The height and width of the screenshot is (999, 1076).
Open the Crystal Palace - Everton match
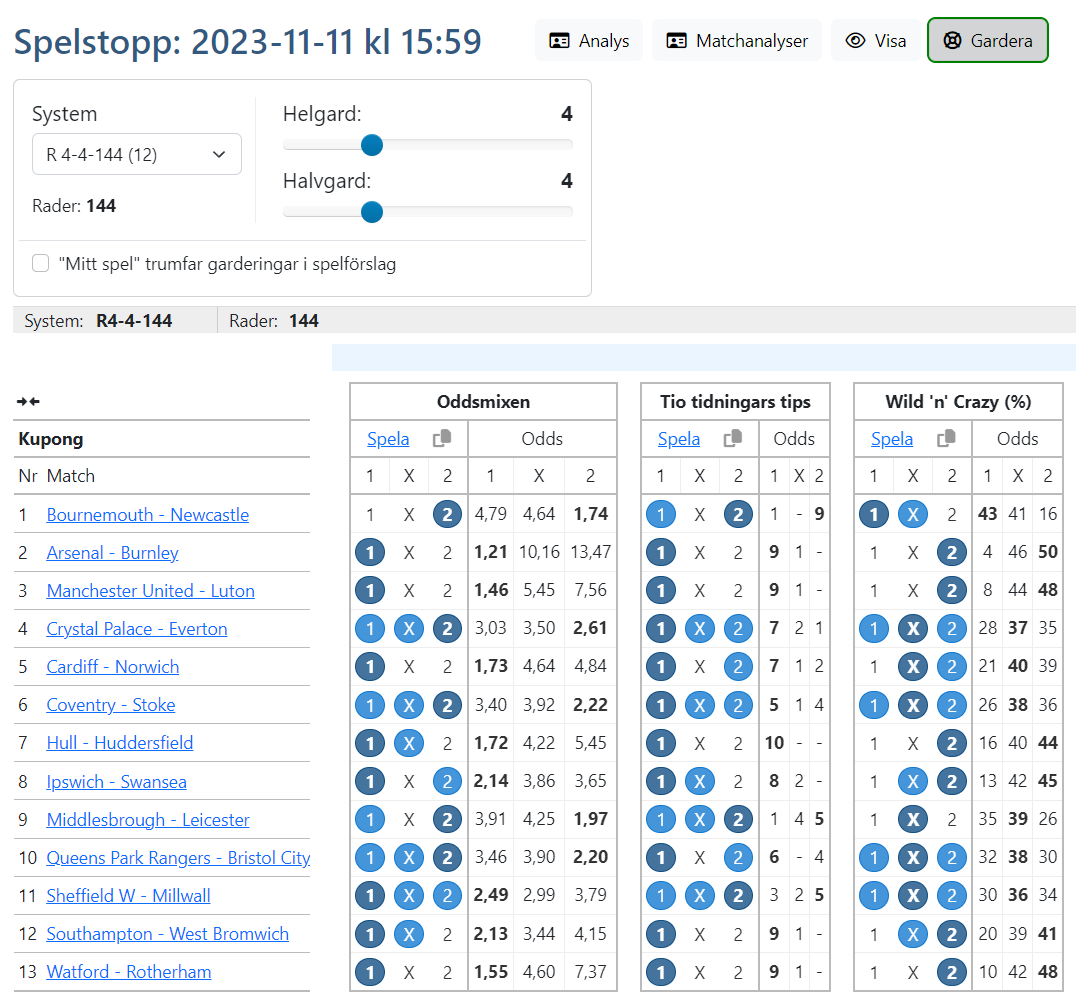137,629
